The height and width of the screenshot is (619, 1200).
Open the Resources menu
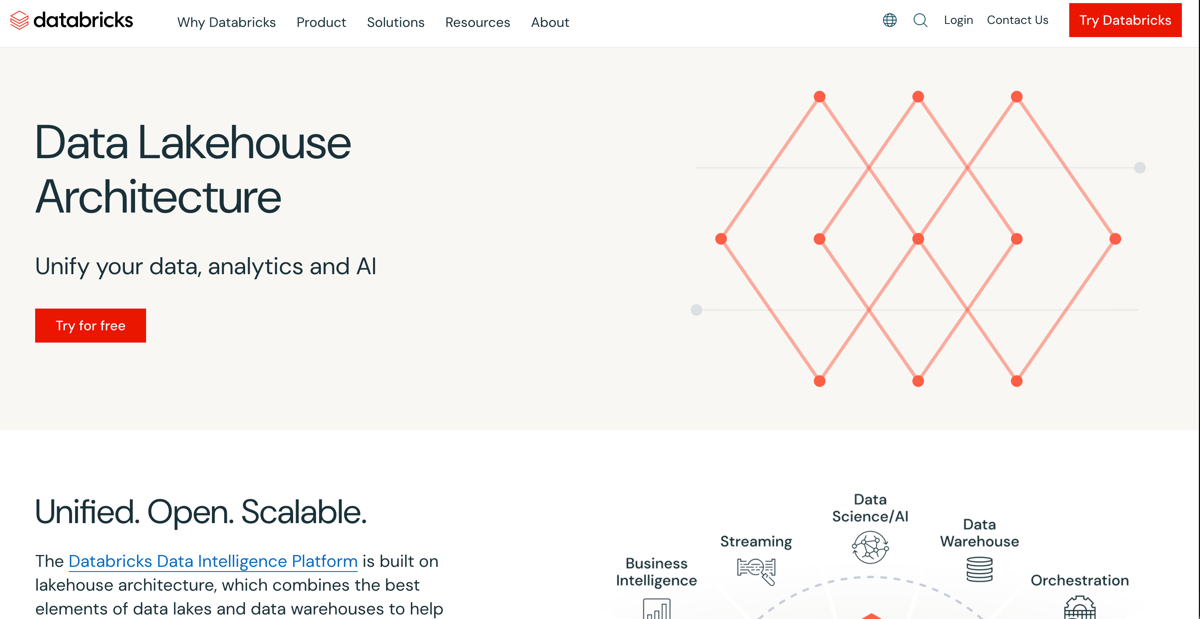click(x=477, y=22)
